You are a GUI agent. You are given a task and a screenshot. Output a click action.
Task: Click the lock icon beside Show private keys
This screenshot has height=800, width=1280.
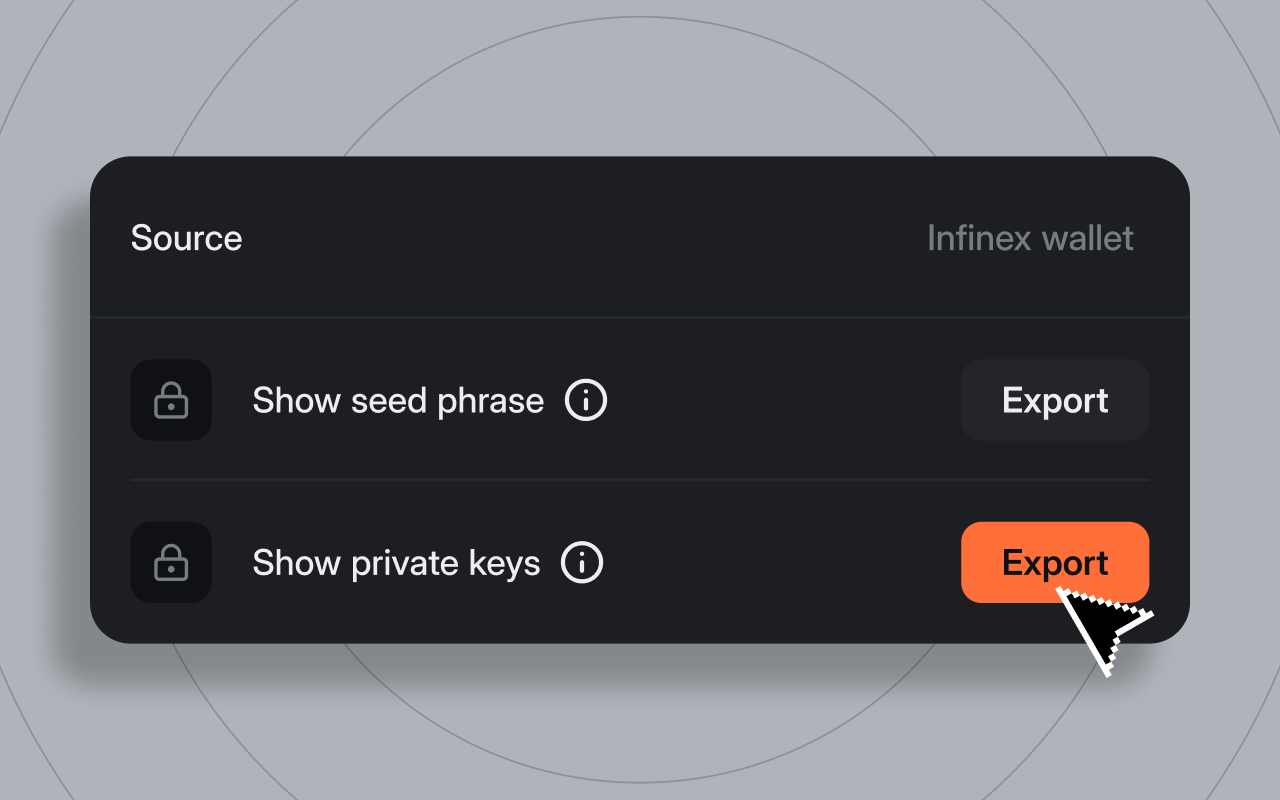coord(171,562)
